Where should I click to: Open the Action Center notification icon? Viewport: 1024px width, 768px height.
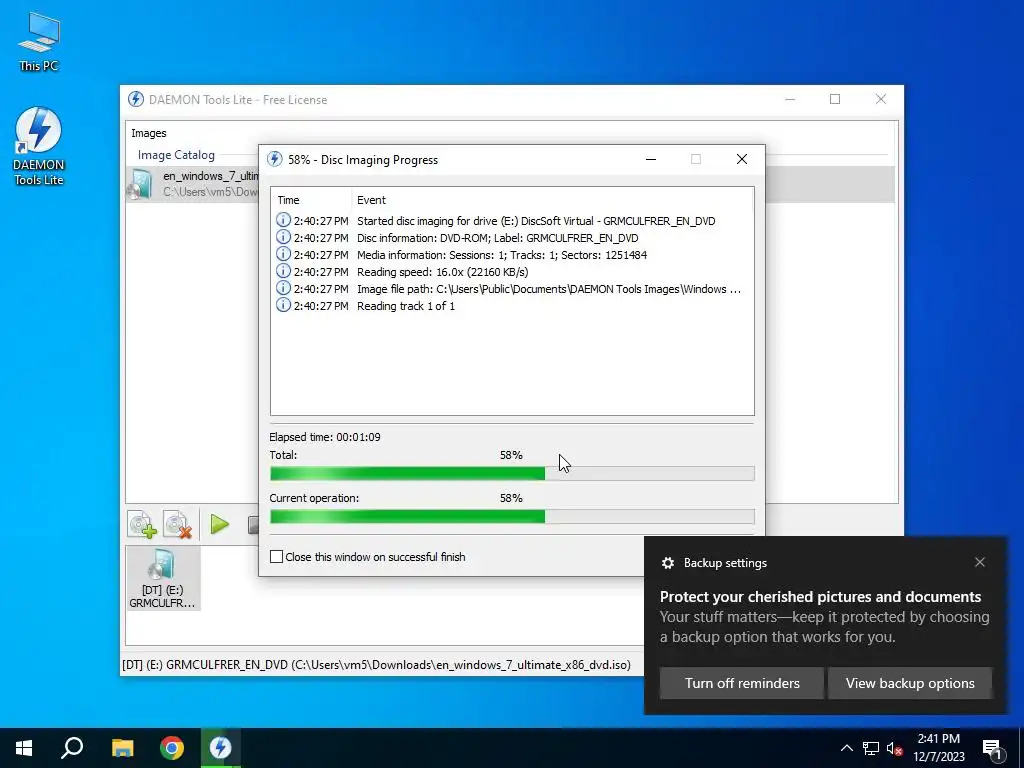click(x=993, y=748)
